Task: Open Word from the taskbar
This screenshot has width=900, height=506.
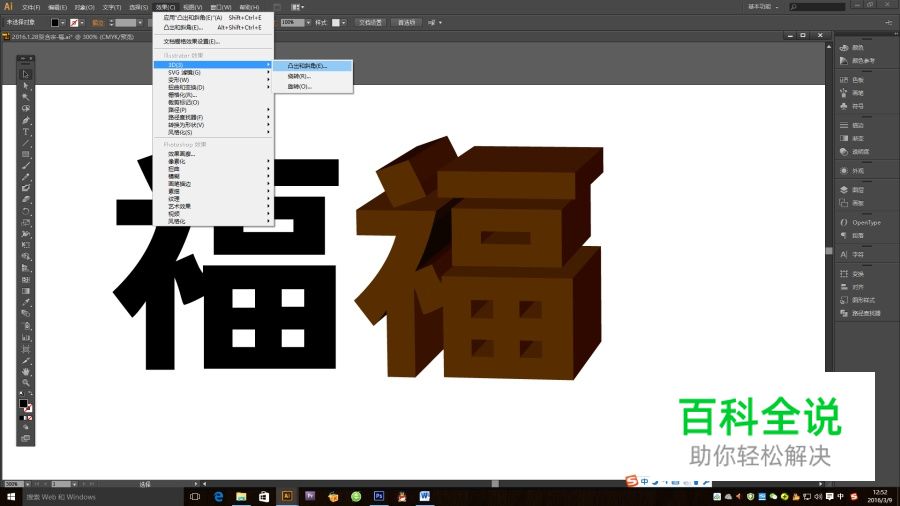Action: (x=425, y=496)
